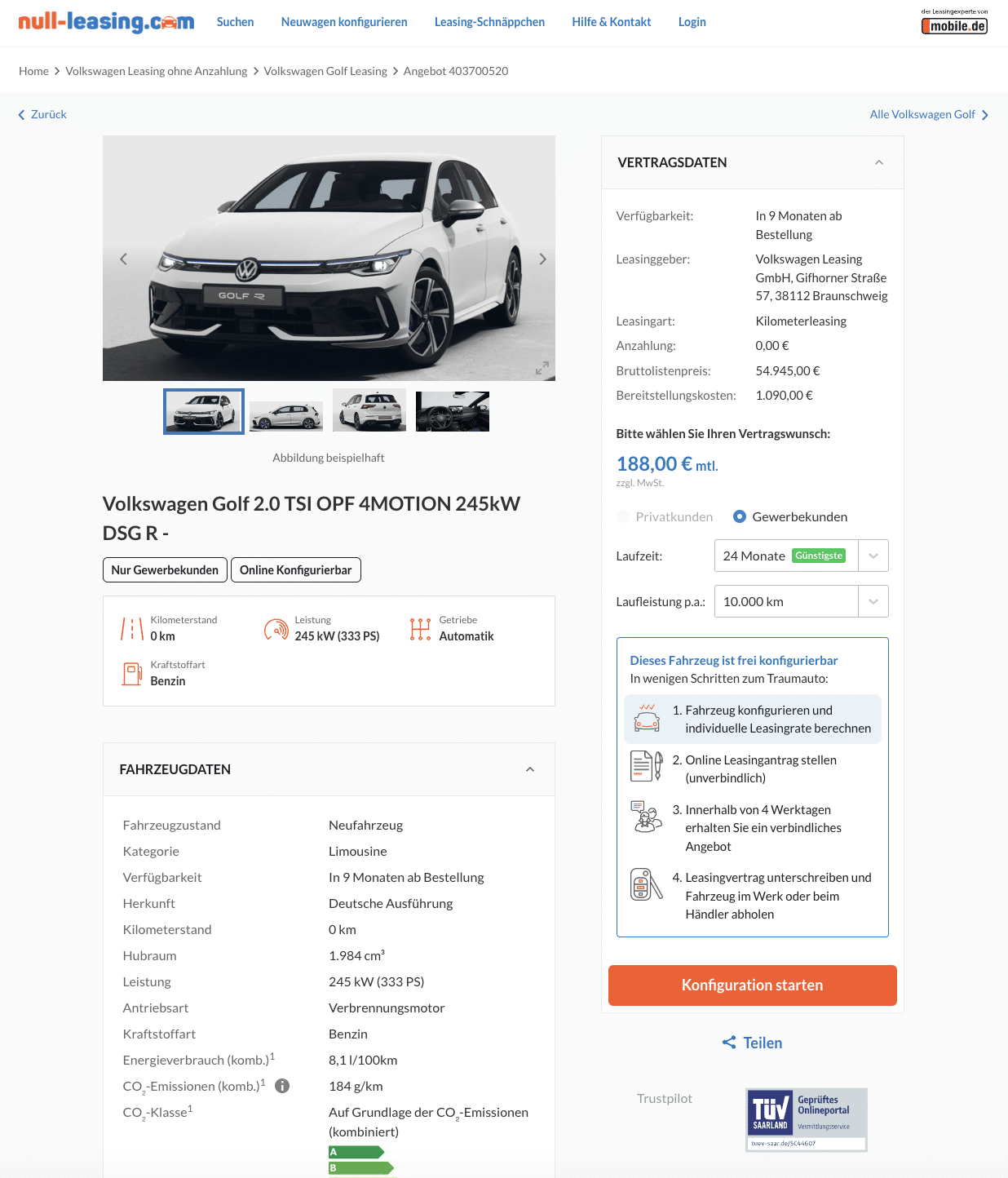This screenshot has height=1178, width=1008.
Task: Click the CO2 emissions info icon
Action: click(x=282, y=1086)
